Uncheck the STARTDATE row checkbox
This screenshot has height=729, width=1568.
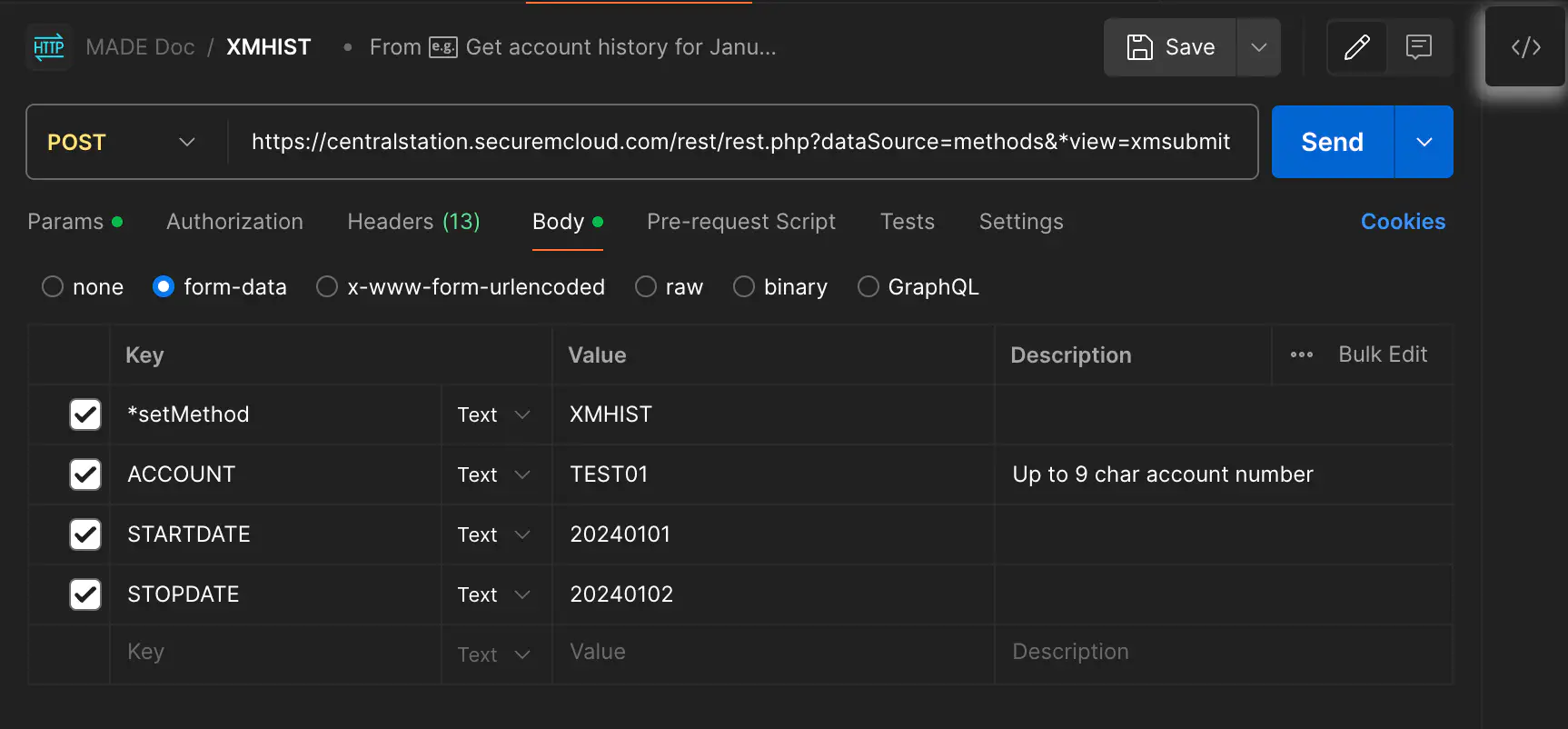[x=85, y=534]
